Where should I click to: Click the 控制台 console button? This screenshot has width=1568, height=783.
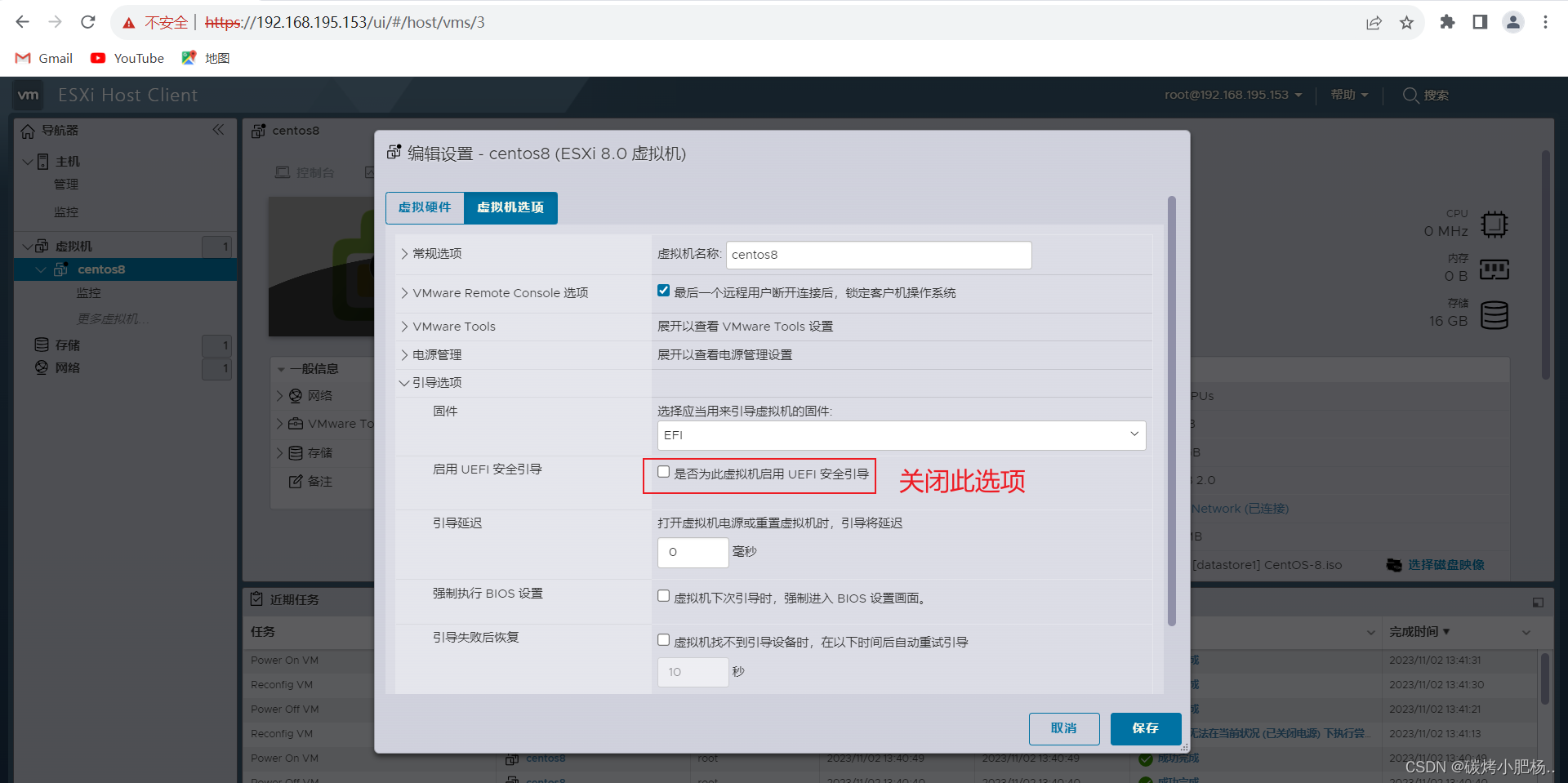coord(305,173)
